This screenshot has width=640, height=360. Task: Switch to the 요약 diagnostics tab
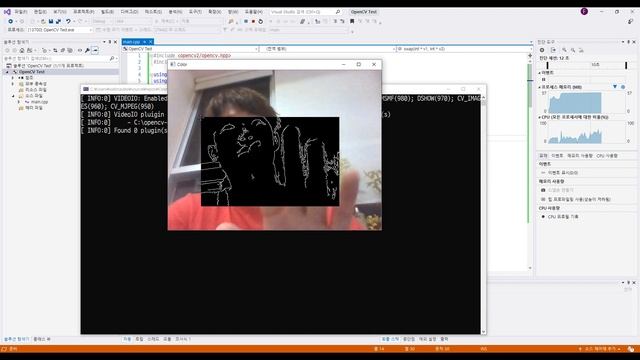(543, 156)
